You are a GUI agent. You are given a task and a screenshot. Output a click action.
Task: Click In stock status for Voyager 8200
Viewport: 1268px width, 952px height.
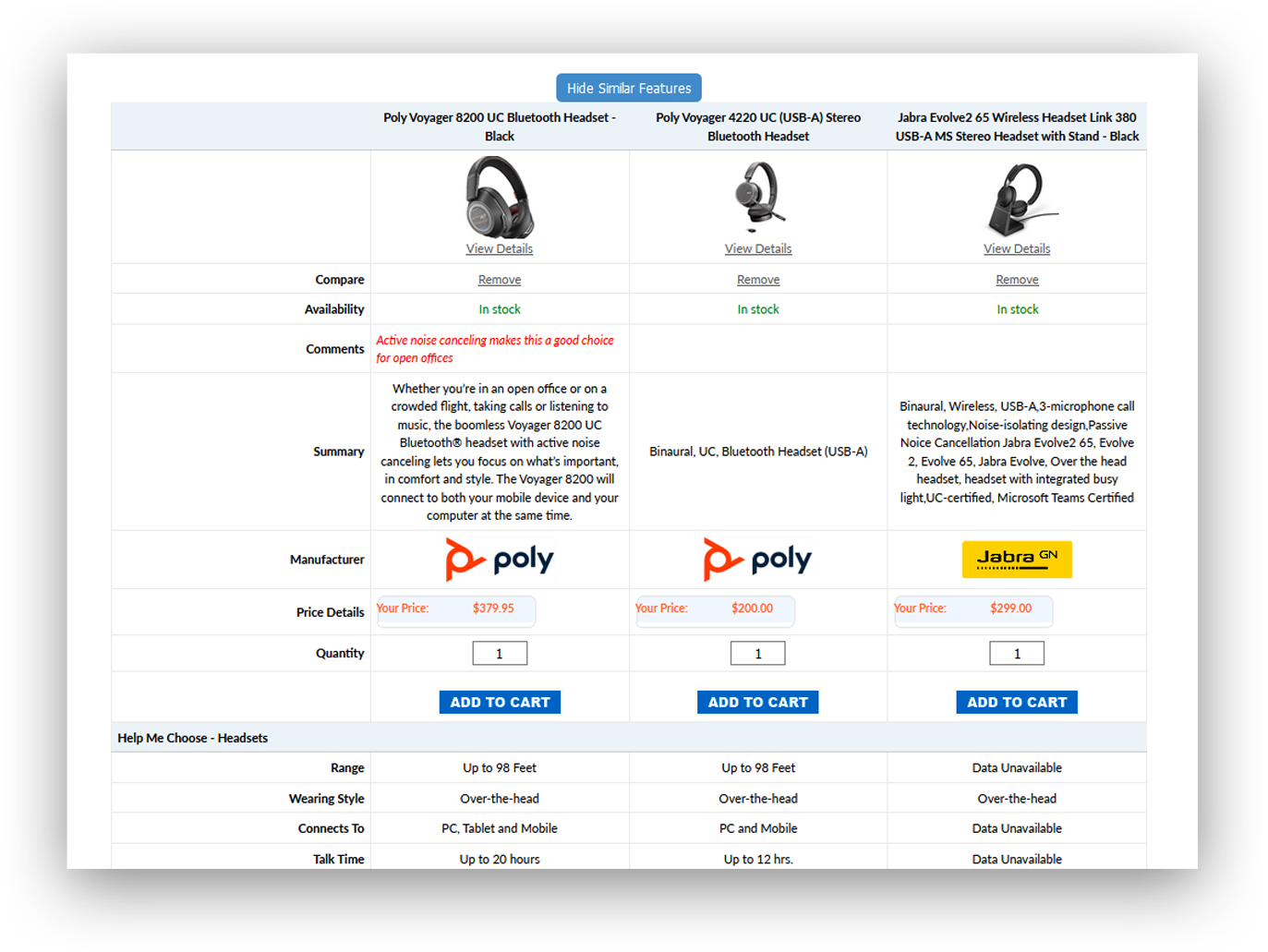coord(500,309)
